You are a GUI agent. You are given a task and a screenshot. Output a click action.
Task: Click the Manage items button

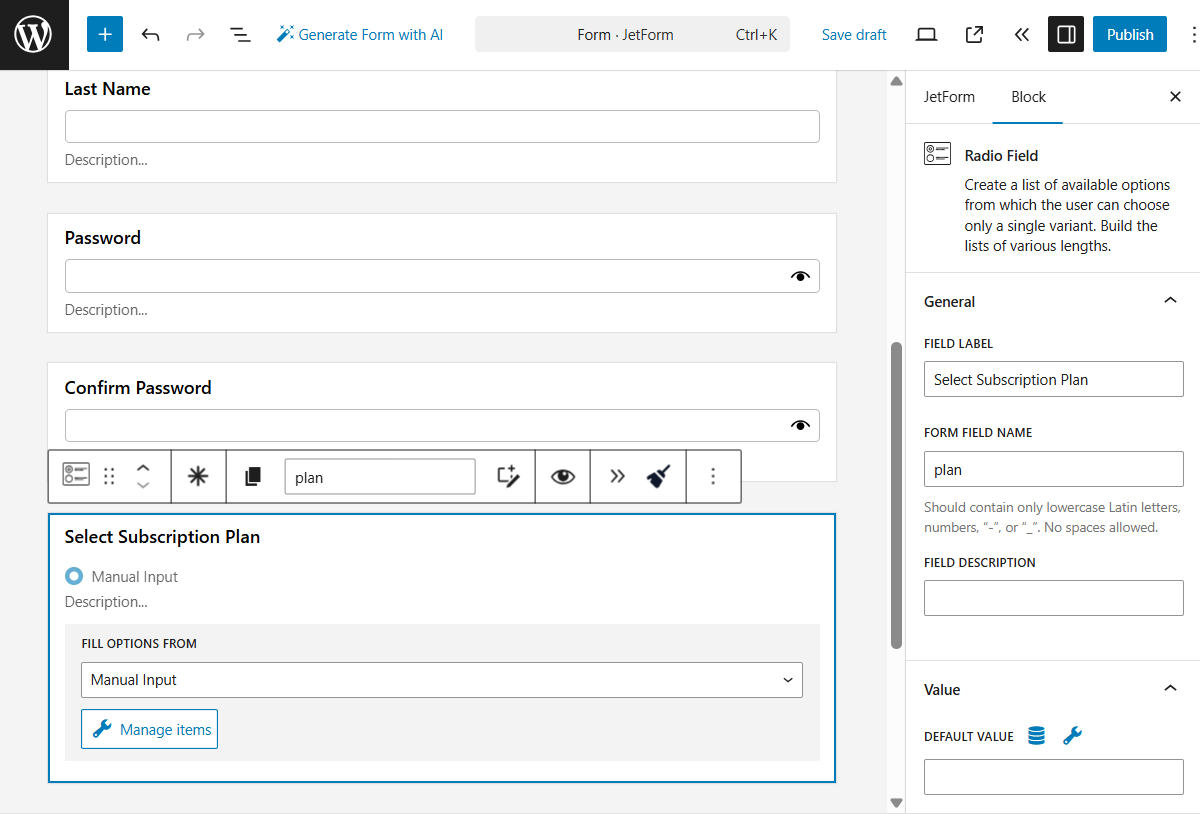(149, 729)
